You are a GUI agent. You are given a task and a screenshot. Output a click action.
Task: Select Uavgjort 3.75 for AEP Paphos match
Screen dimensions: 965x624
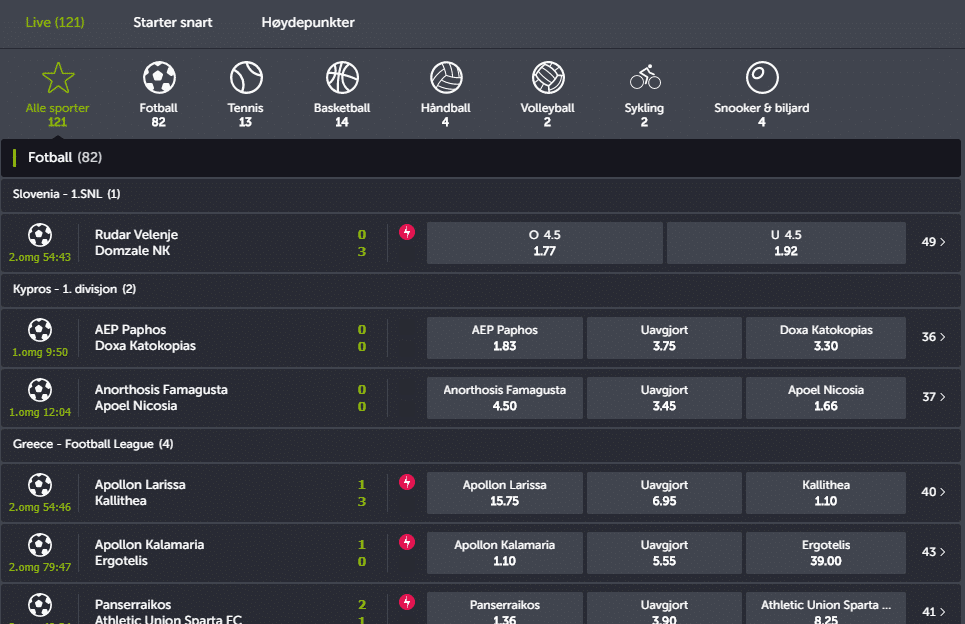pos(664,338)
